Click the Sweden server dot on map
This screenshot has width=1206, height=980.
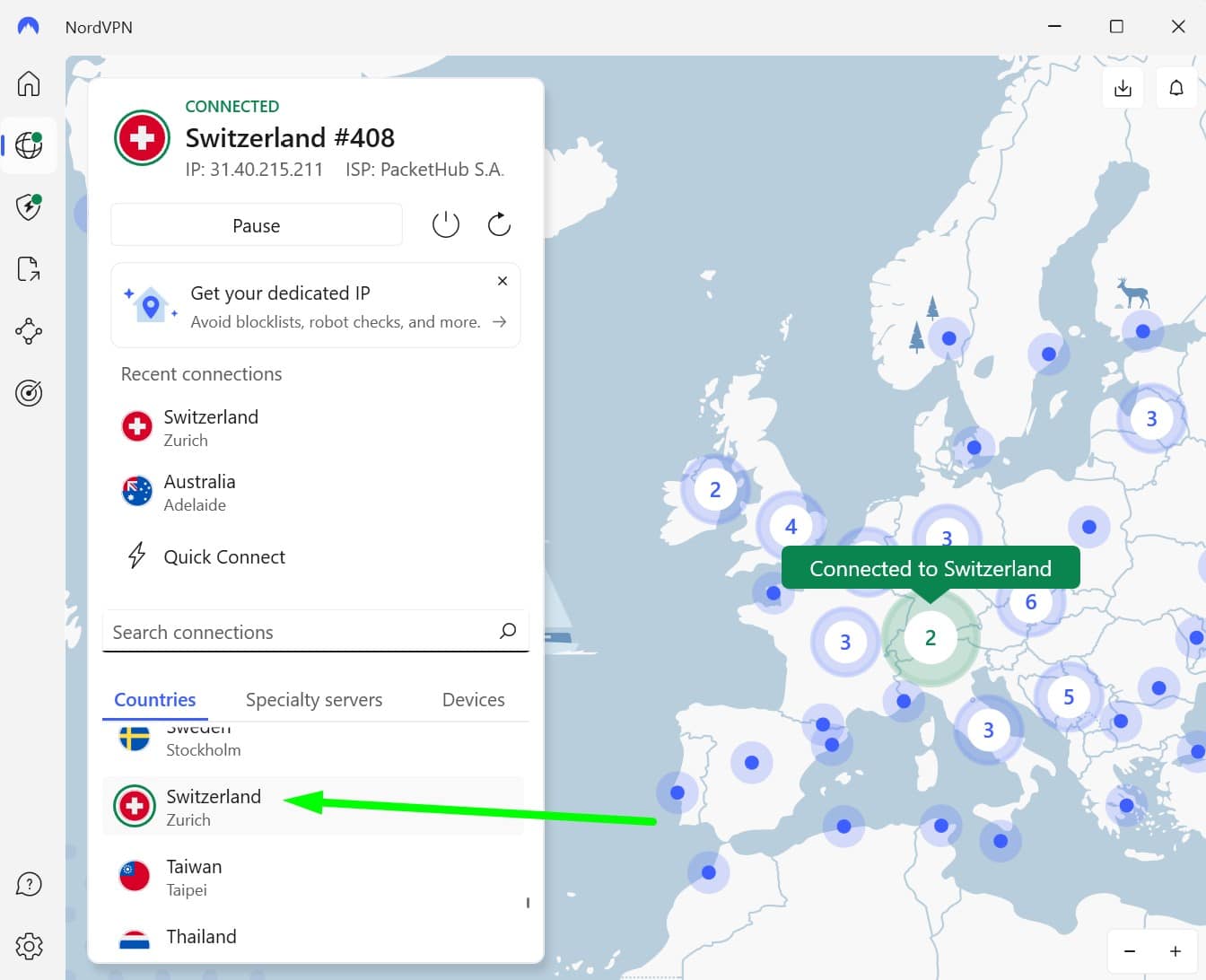click(x=1049, y=354)
